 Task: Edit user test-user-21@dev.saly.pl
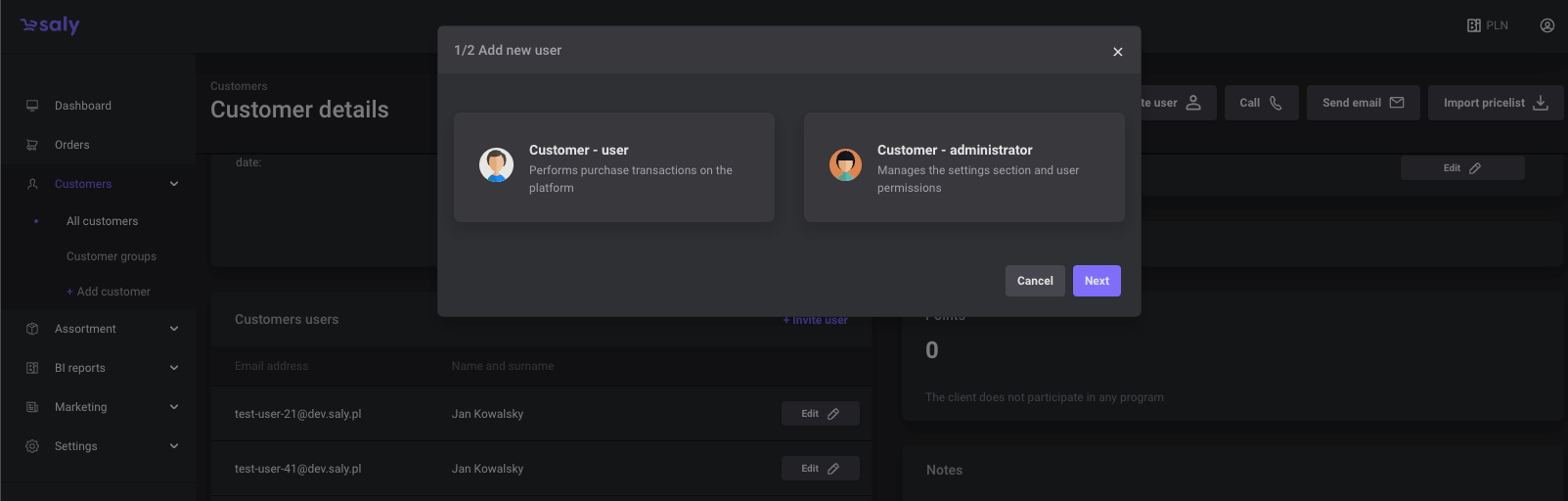(820, 414)
